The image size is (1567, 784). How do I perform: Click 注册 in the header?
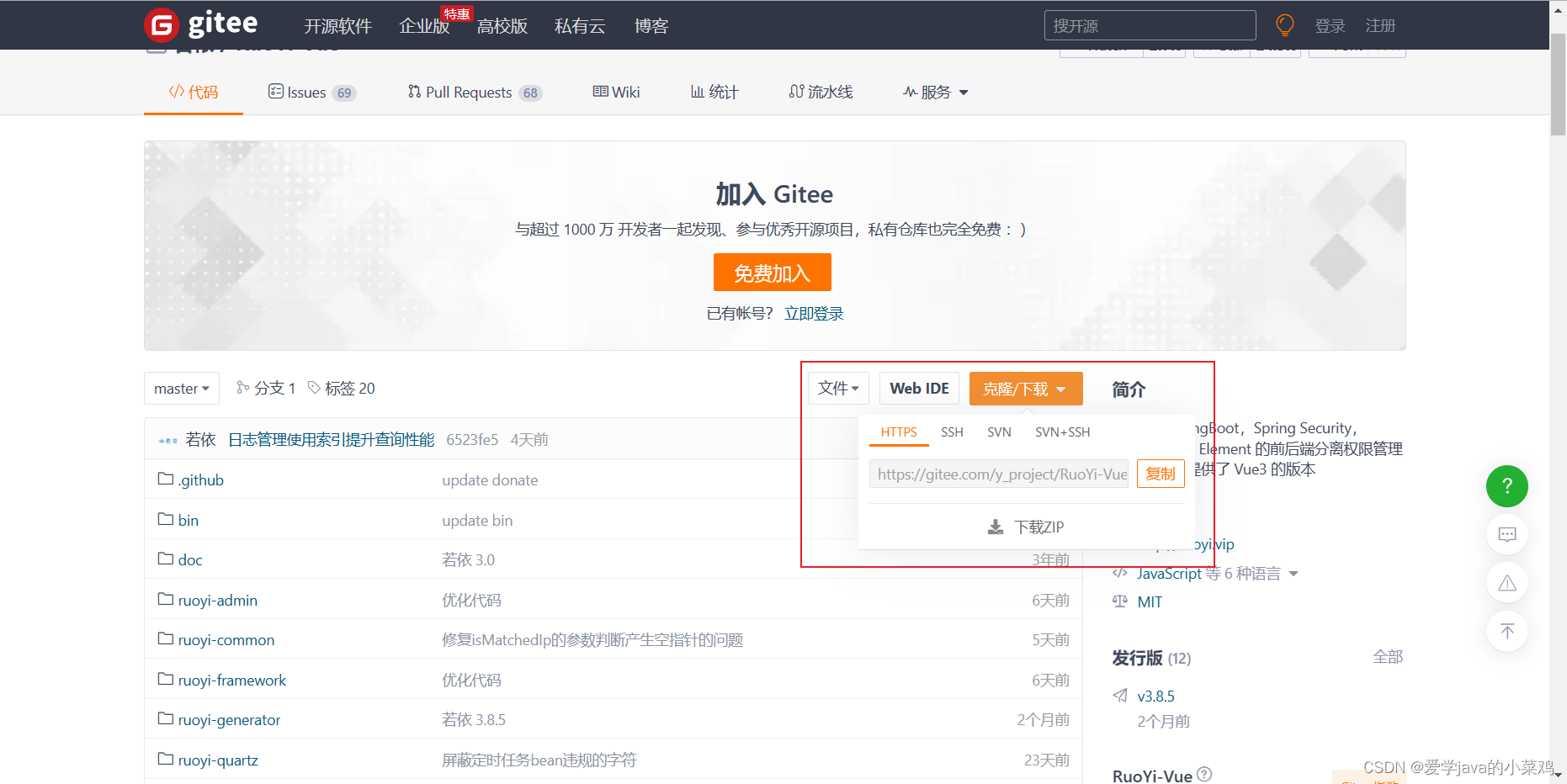pyautogui.click(x=1380, y=26)
